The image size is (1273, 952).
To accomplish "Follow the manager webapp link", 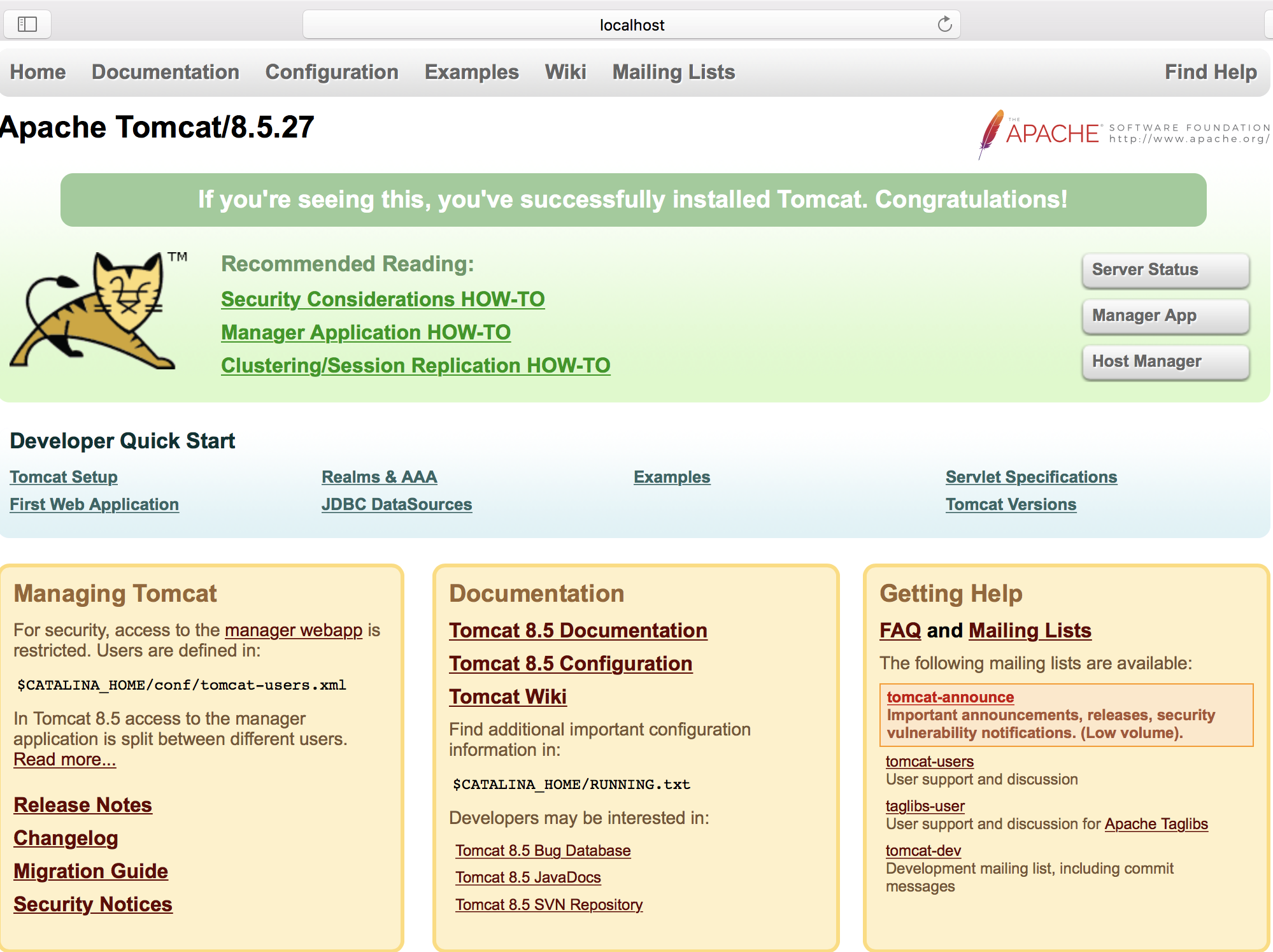I will (294, 630).
